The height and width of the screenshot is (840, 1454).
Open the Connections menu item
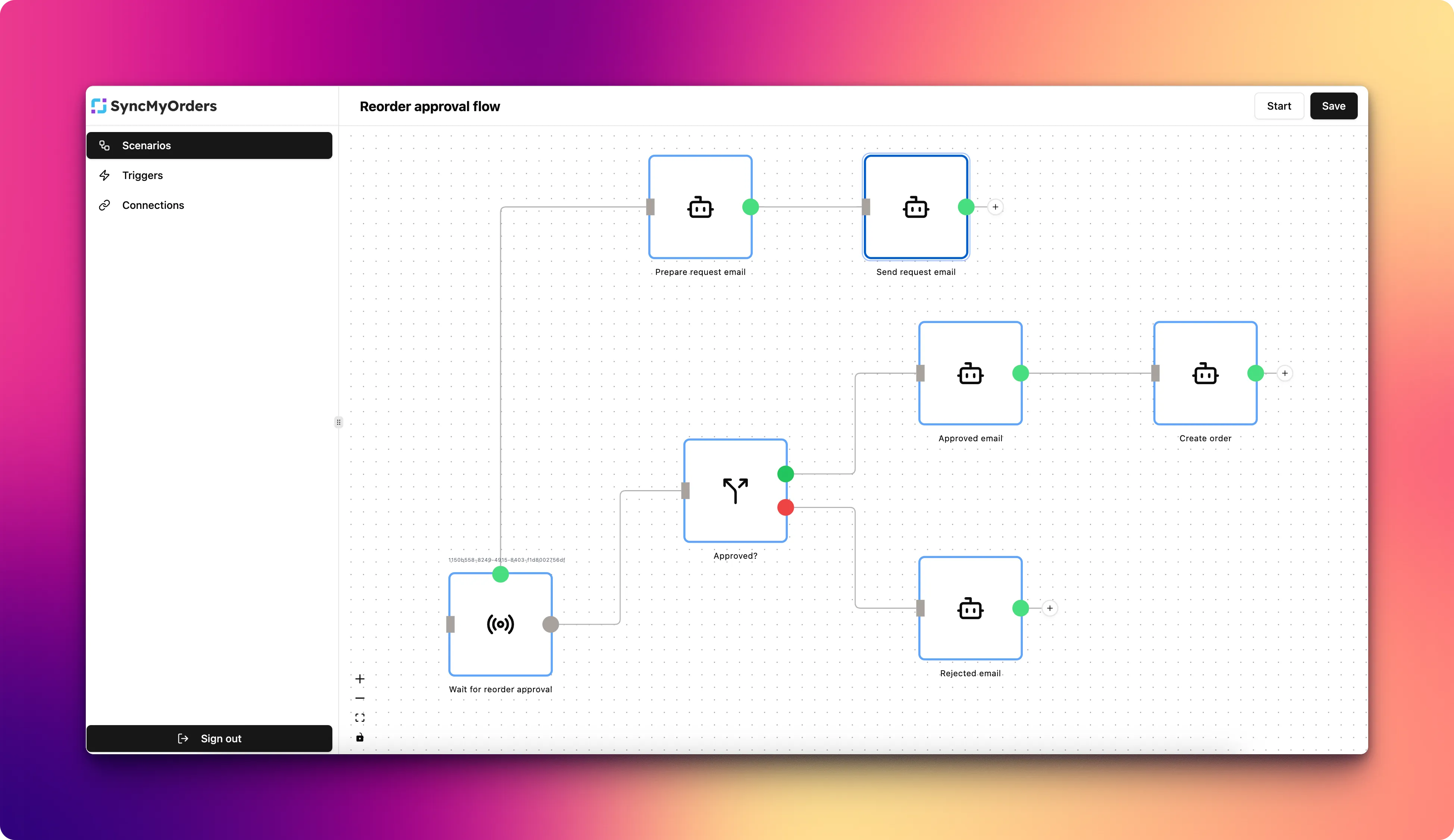[209, 206]
